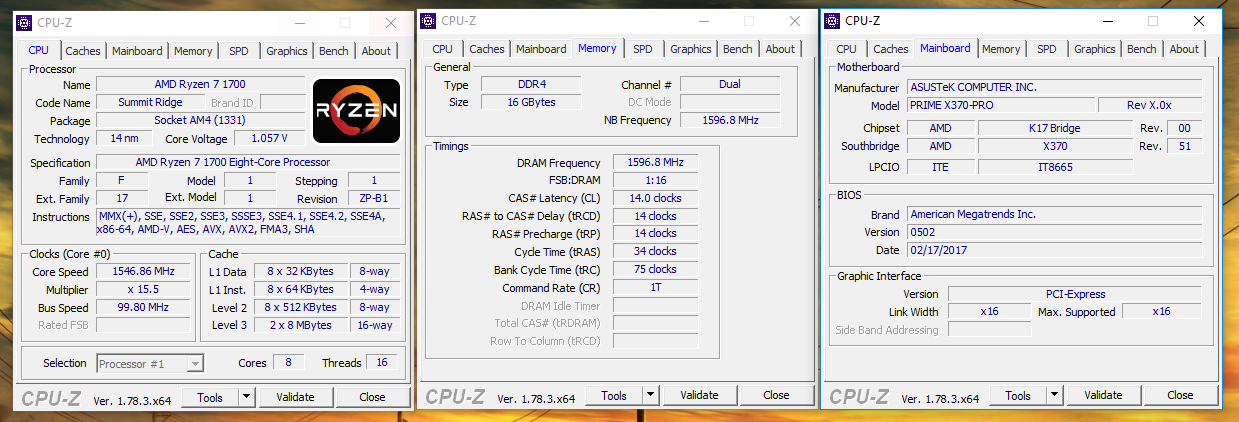The width and height of the screenshot is (1239, 422).
Task: Open About tab in the Memory window
Action: tap(780, 49)
